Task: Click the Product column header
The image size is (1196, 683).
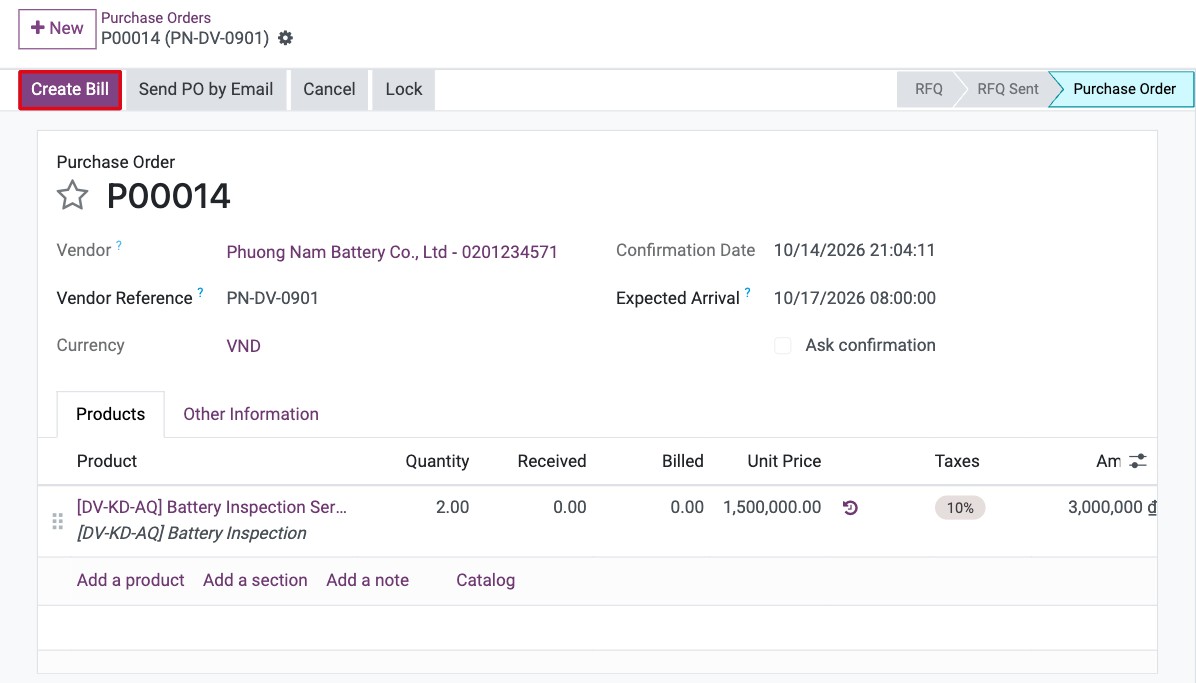Action: click(x=107, y=461)
